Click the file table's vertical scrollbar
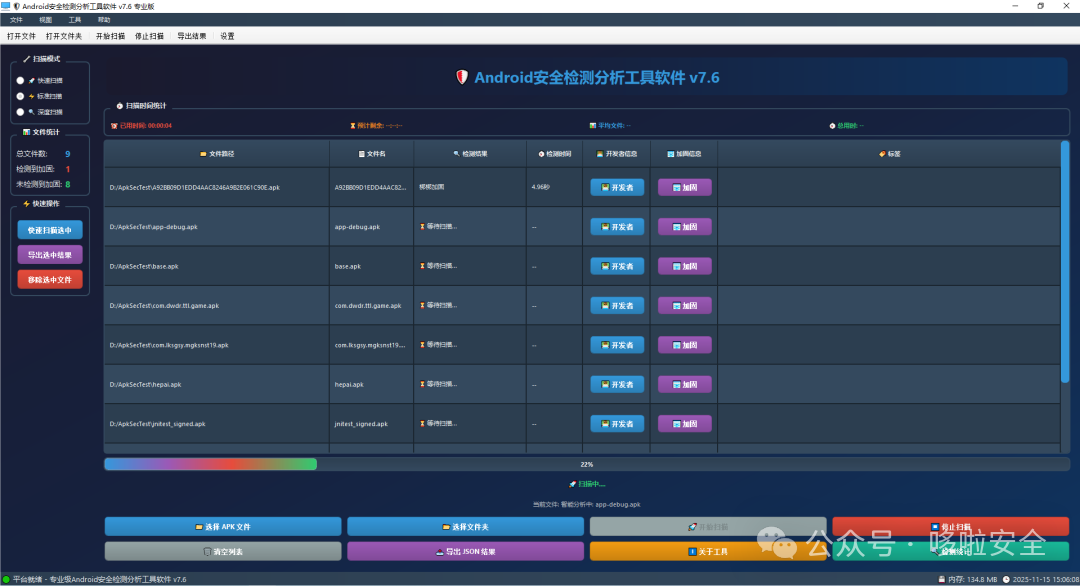This screenshot has height=586, width=1080. point(1065,262)
